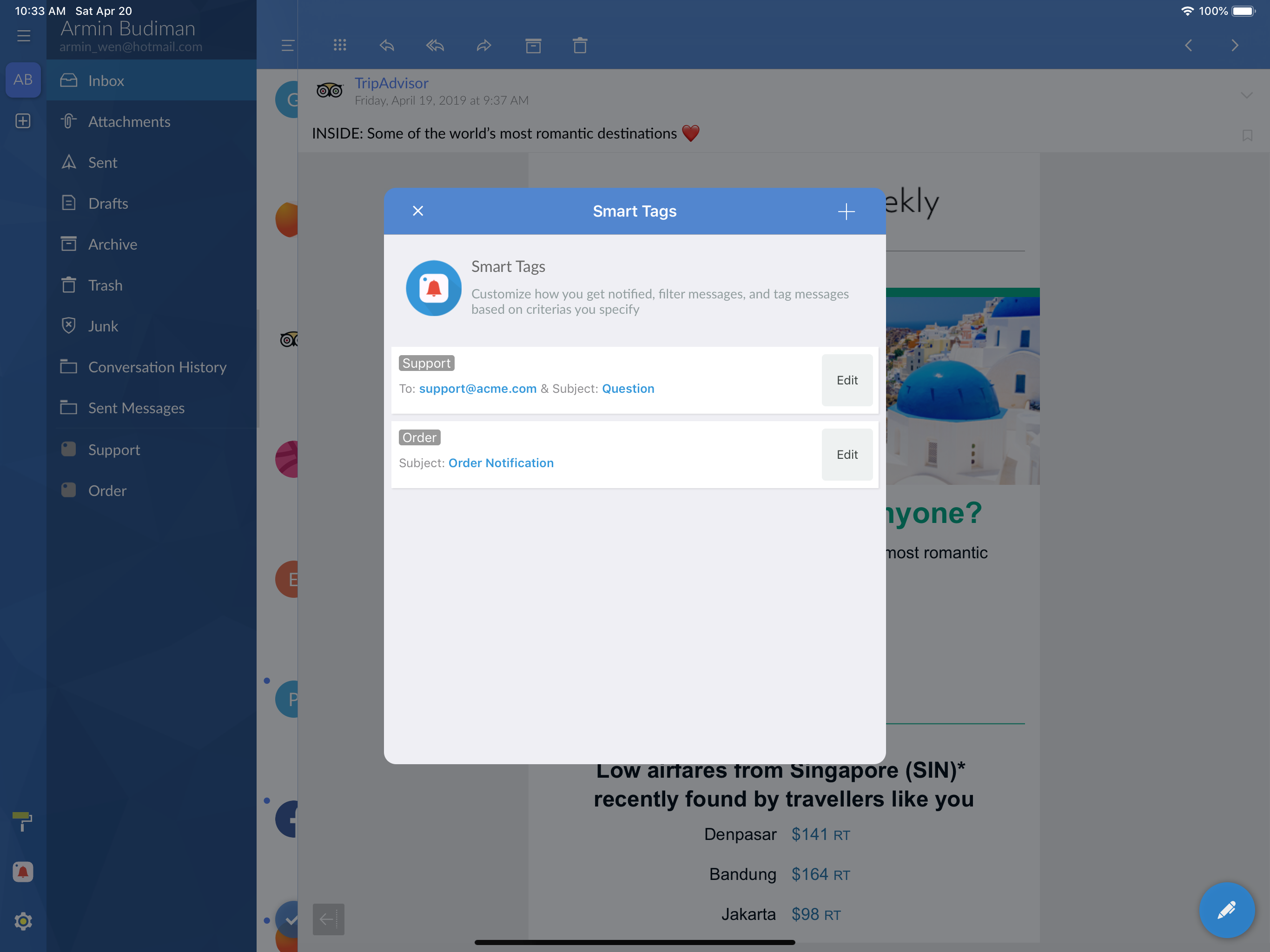Toggle the bookmark flag on message

[x=1247, y=136]
